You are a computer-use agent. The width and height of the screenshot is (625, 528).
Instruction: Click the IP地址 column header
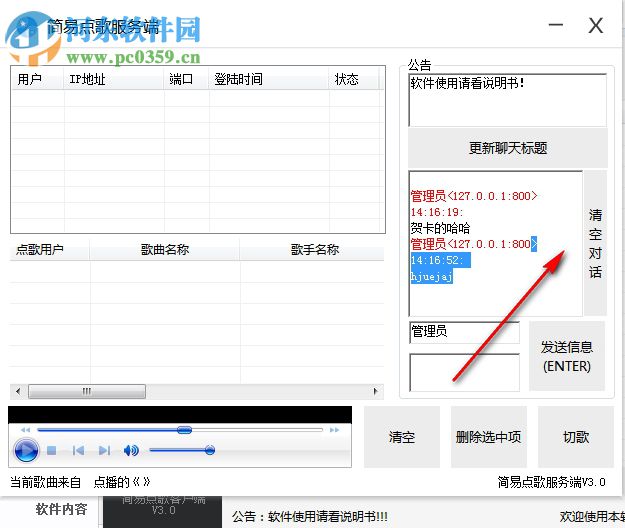pyautogui.click(x=114, y=79)
